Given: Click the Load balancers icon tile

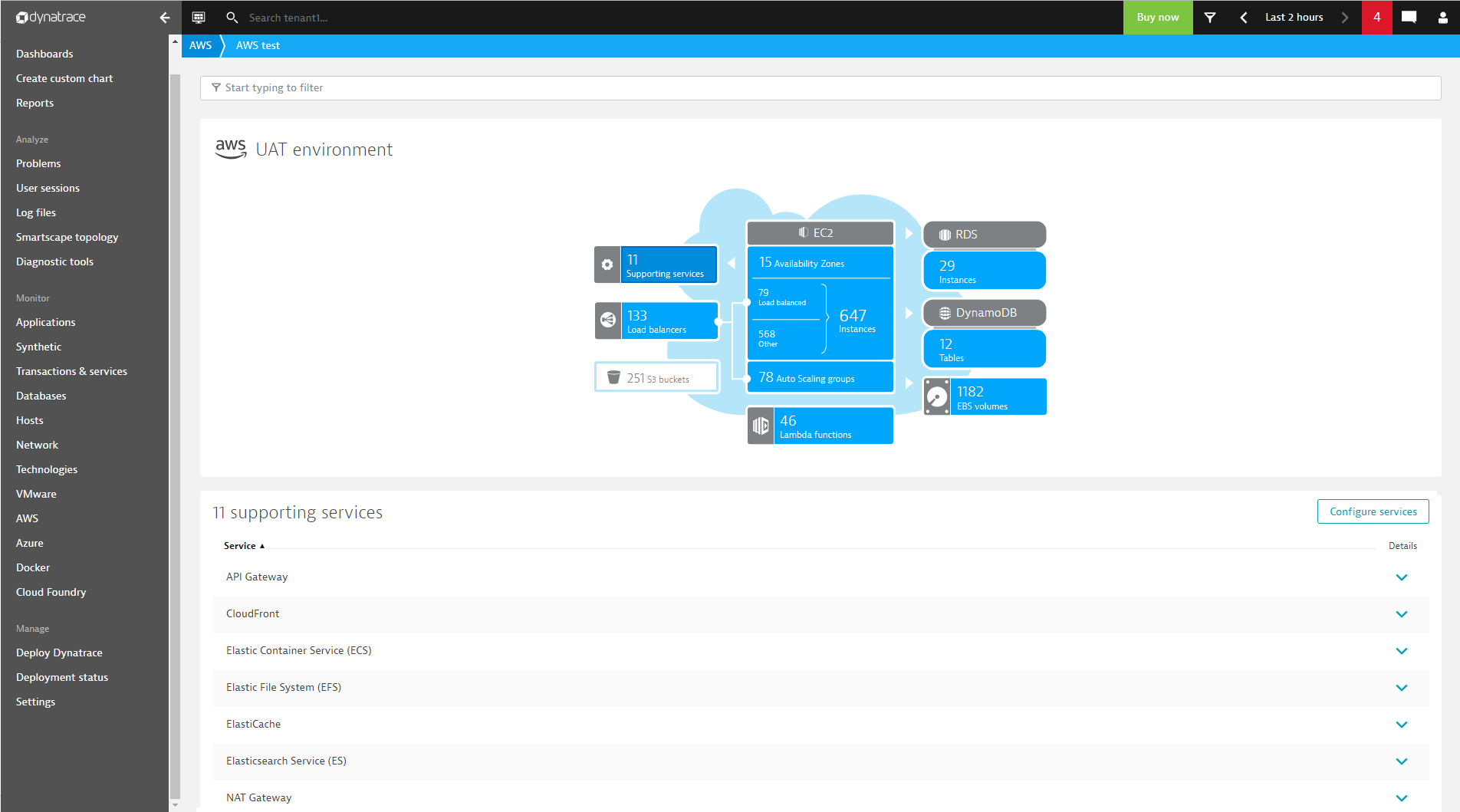Looking at the screenshot, I should 608,321.
